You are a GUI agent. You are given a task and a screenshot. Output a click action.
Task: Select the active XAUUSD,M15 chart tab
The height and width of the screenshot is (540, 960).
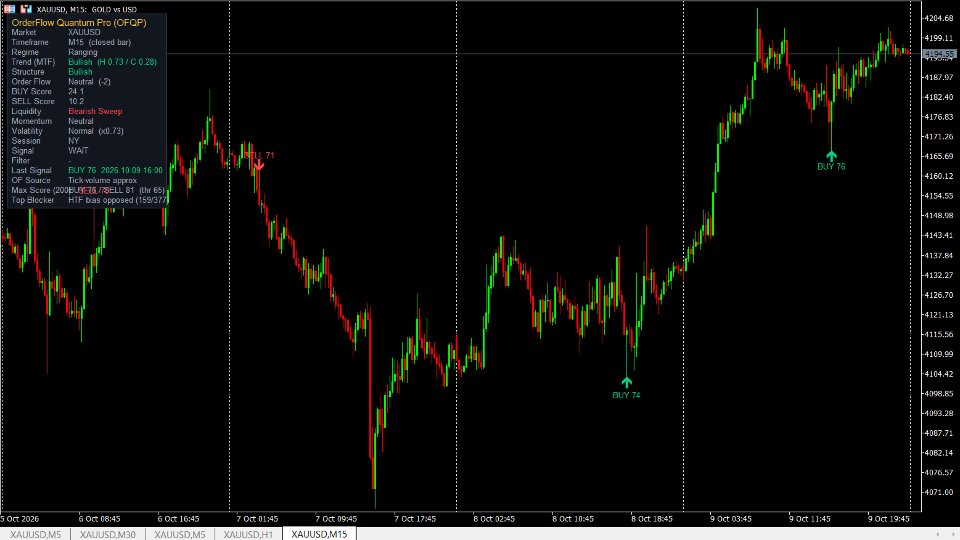pyautogui.click(x=319, y=534)
